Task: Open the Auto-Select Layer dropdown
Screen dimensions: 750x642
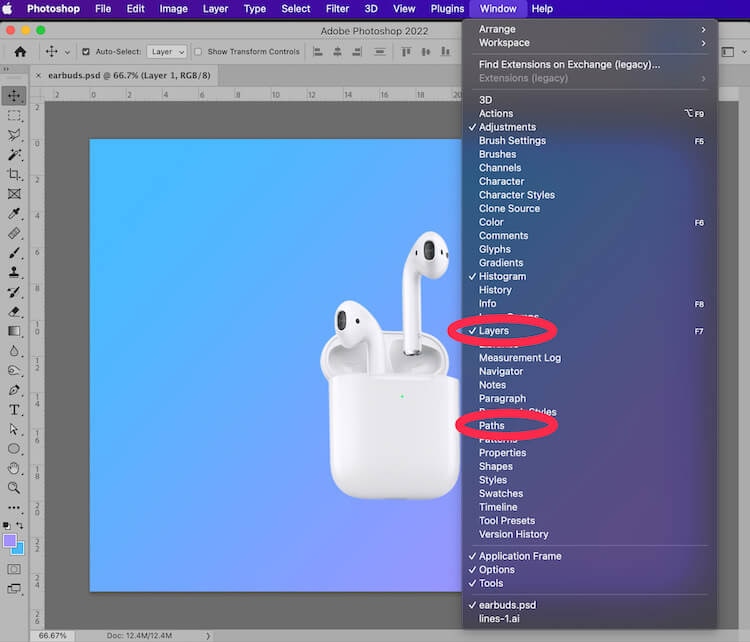Action: tap(167, 52)
